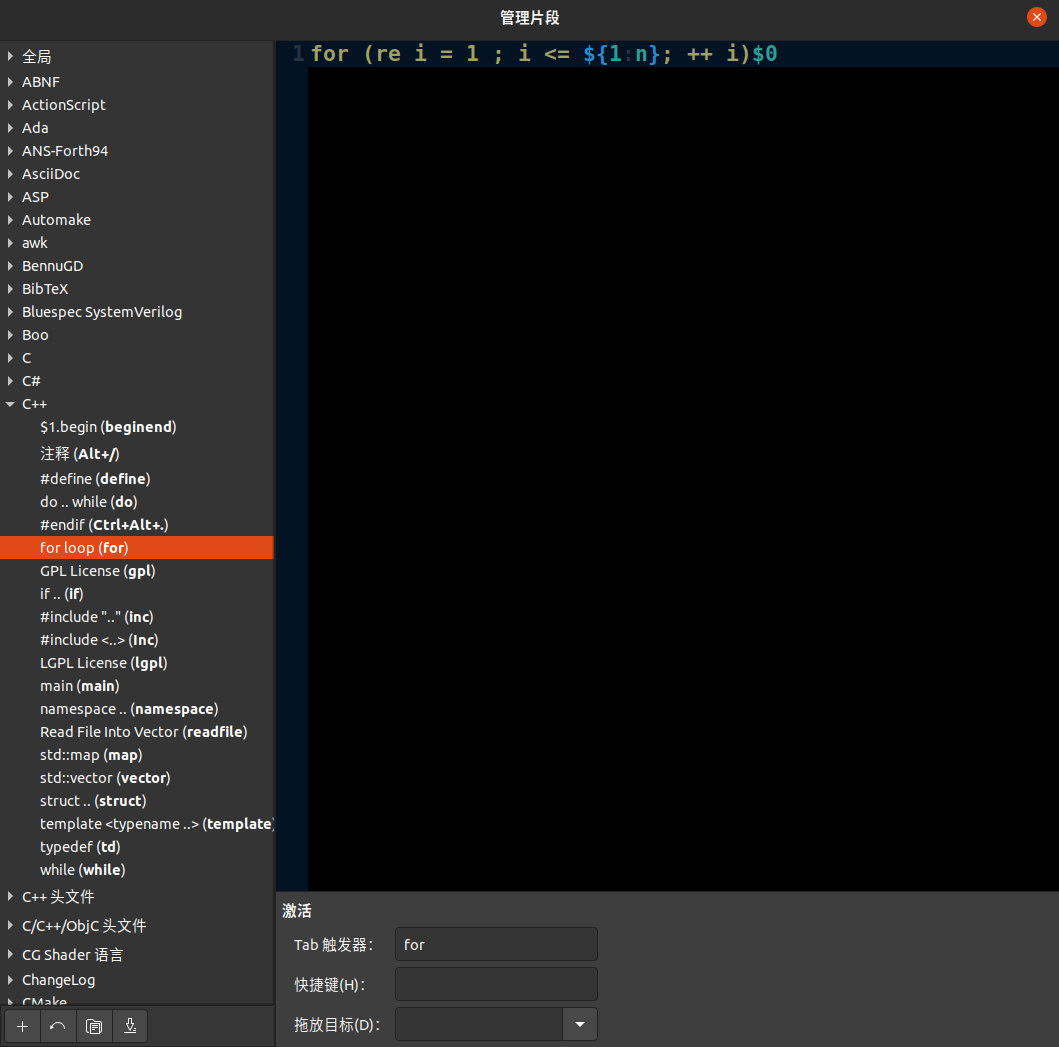This screenshot has height=1047, width=1059.
Task: Expand the Automake category
Action: point(10,220)
